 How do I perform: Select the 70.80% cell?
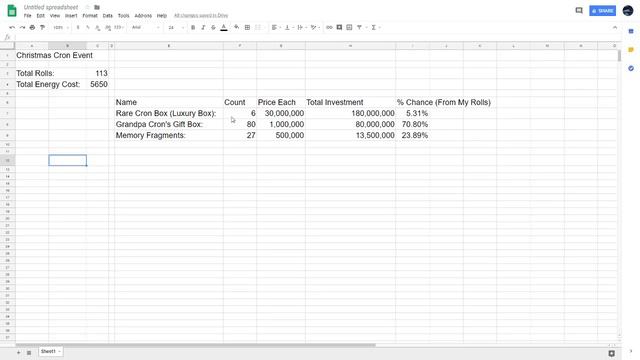[412, 124]
